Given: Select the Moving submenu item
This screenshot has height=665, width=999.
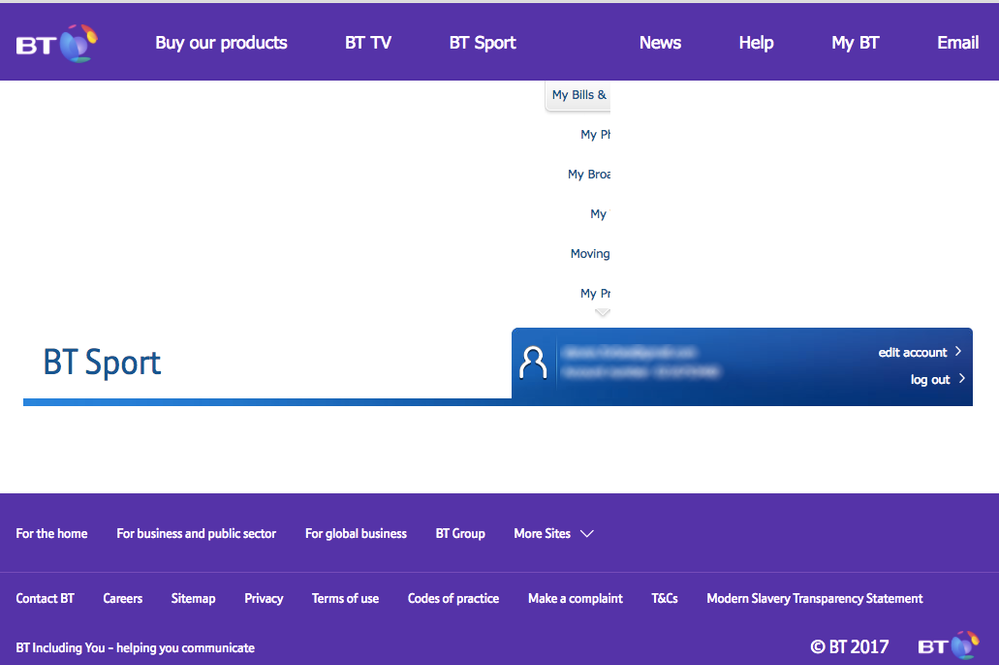Looking at the screenshot, I should click(590, 254).
